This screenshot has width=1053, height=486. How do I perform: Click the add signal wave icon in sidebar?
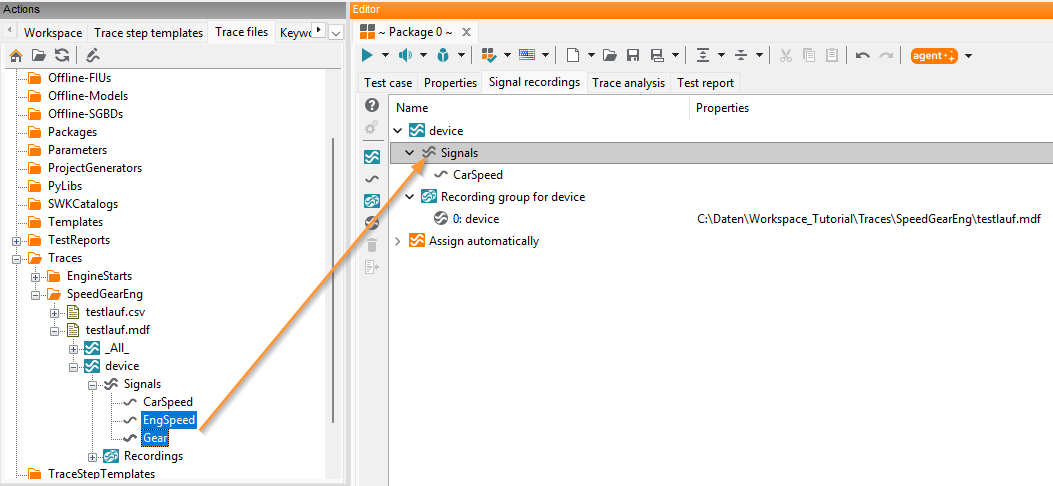[371, 179]
